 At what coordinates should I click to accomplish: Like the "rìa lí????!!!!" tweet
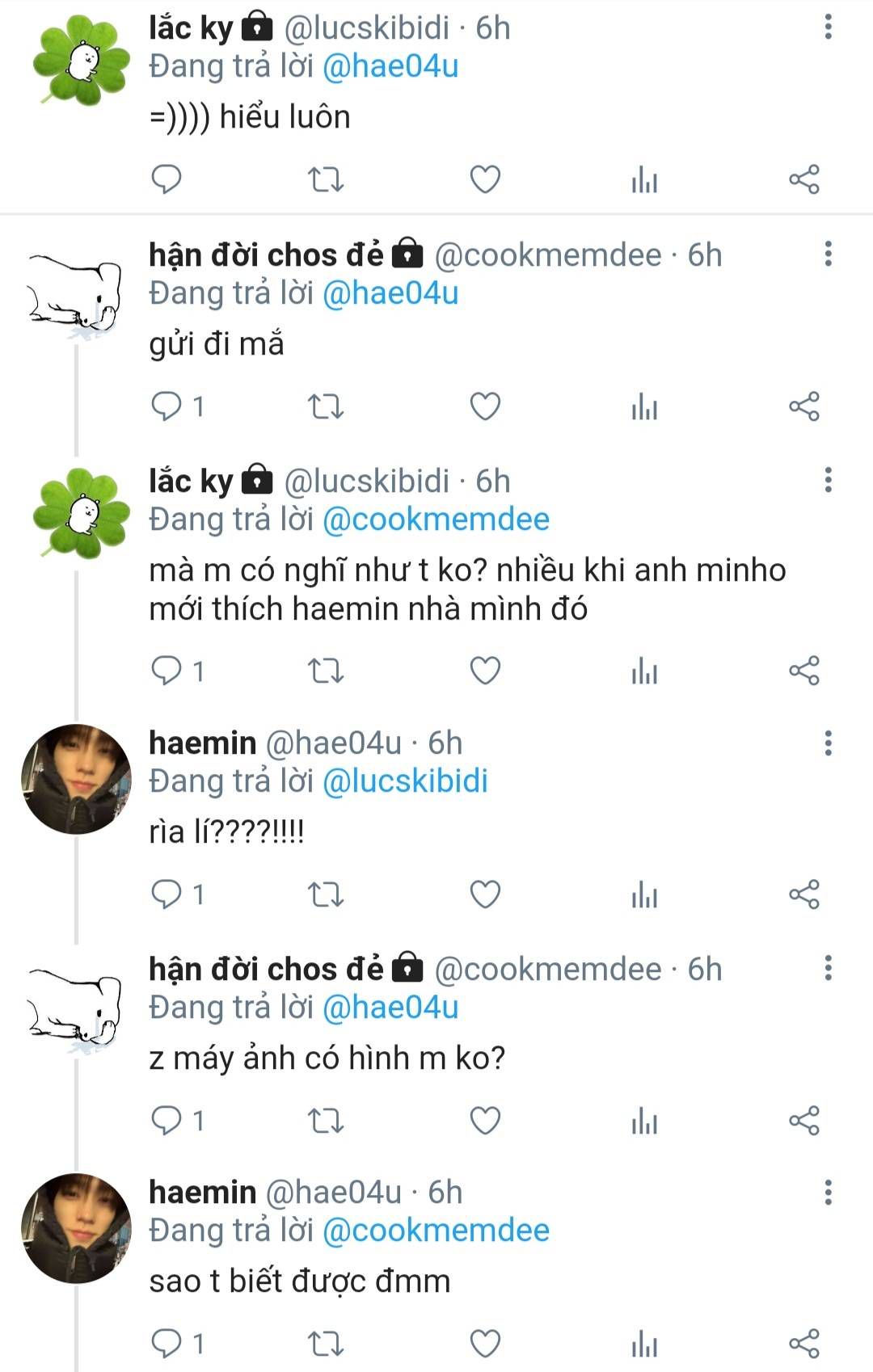point(485,894)
